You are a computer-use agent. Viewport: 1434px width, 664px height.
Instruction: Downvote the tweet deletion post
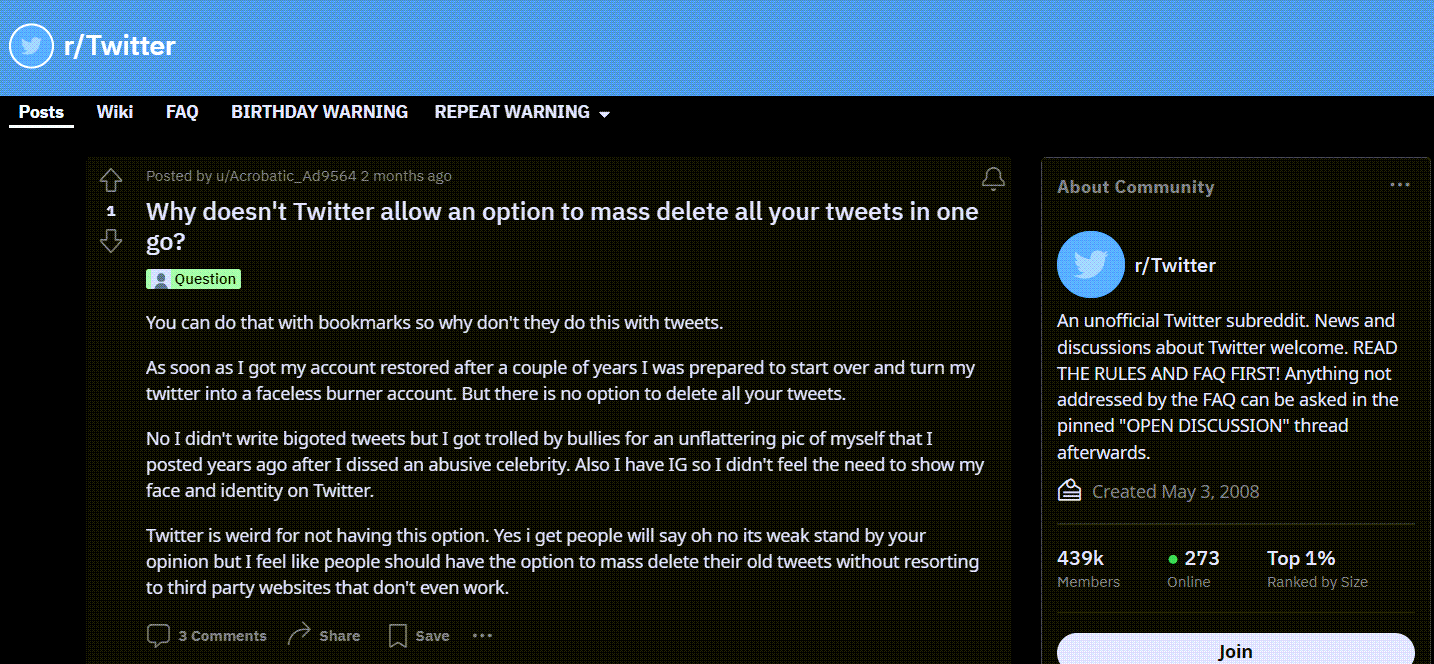click(110, 241)
